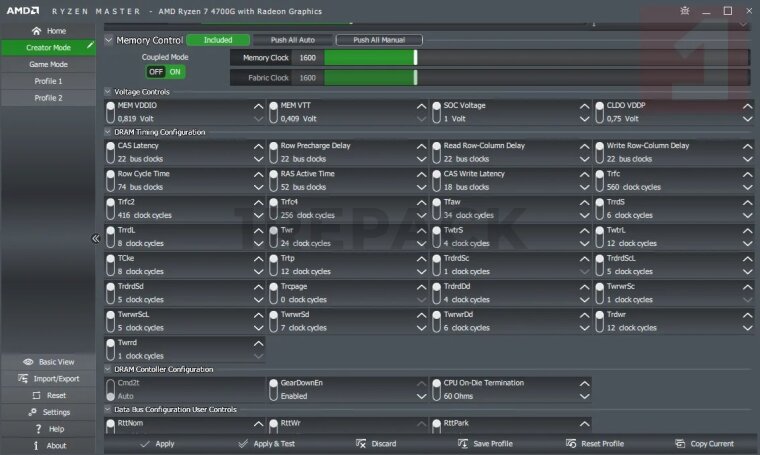Switch to Basic View

[x=48, y=361]
